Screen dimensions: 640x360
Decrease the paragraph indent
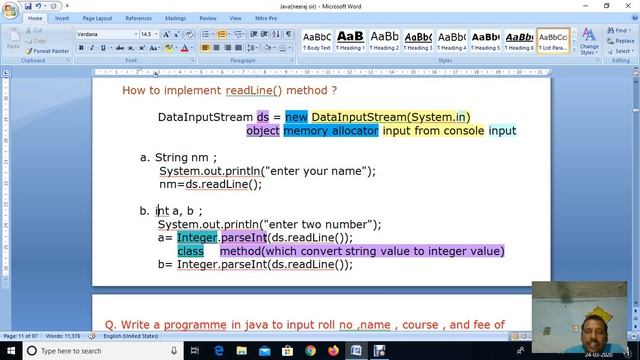[x=254, y=34]
